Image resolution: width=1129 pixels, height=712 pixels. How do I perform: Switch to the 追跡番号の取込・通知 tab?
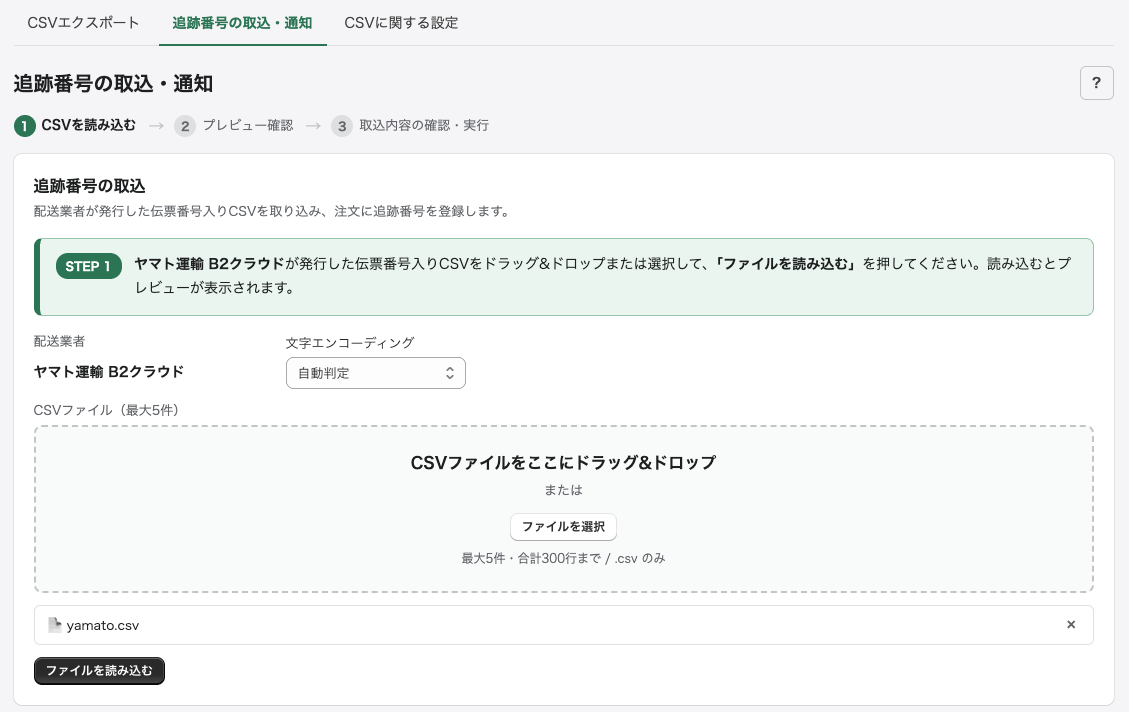243,23
